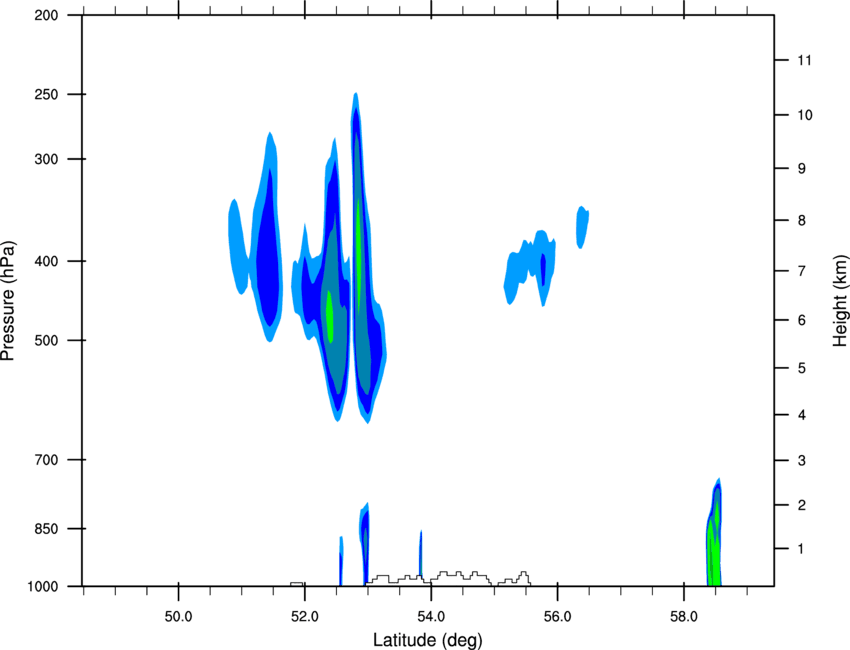Image resolution: width=850 pixels, height=650 pixels.
Task: Click the 4 km height label
Action: [x=802, y=415]
